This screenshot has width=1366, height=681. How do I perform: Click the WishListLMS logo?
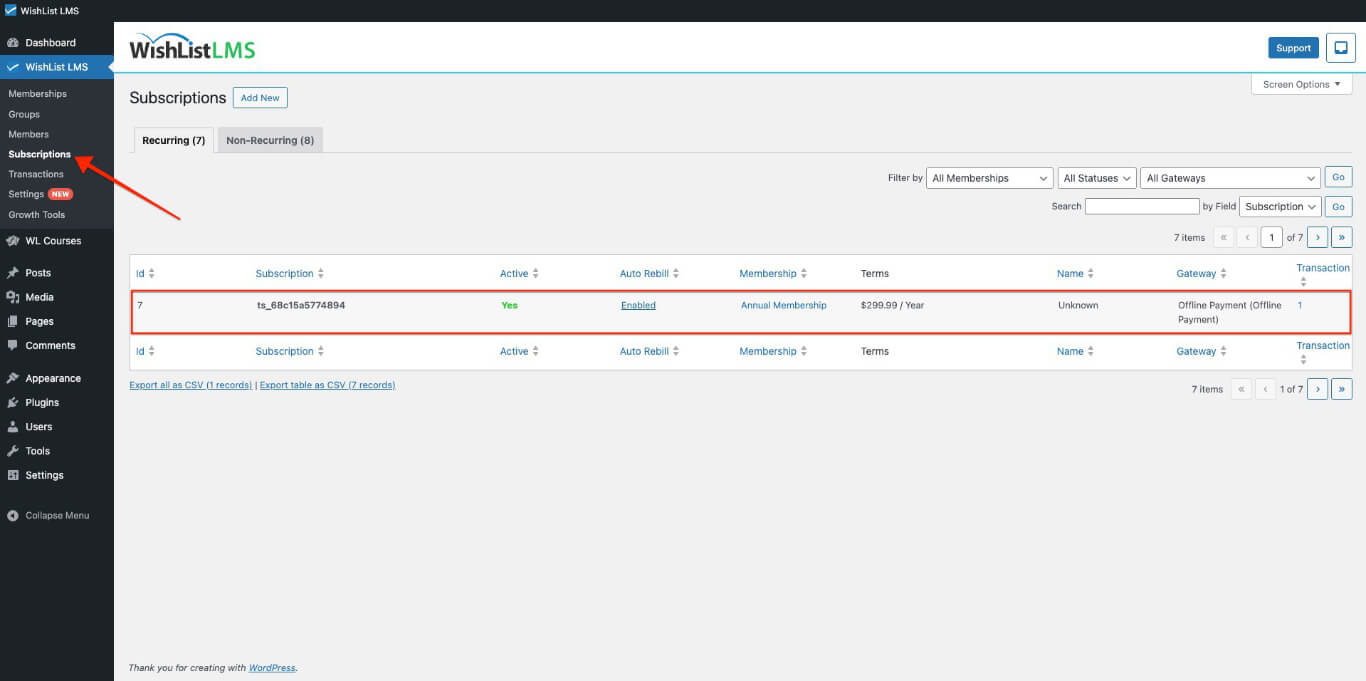point(190,47)
